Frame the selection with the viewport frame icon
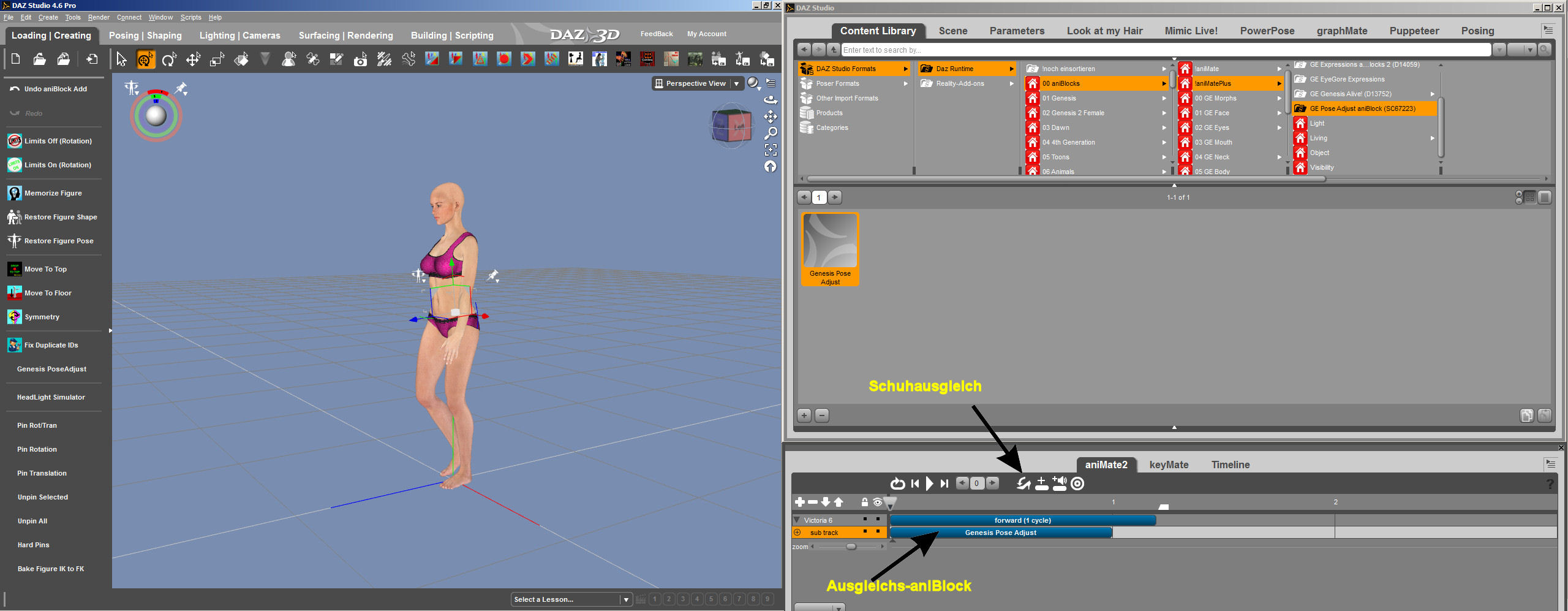Image resolution: width=1568 pixels, height=611 pixels. point(771,150)
